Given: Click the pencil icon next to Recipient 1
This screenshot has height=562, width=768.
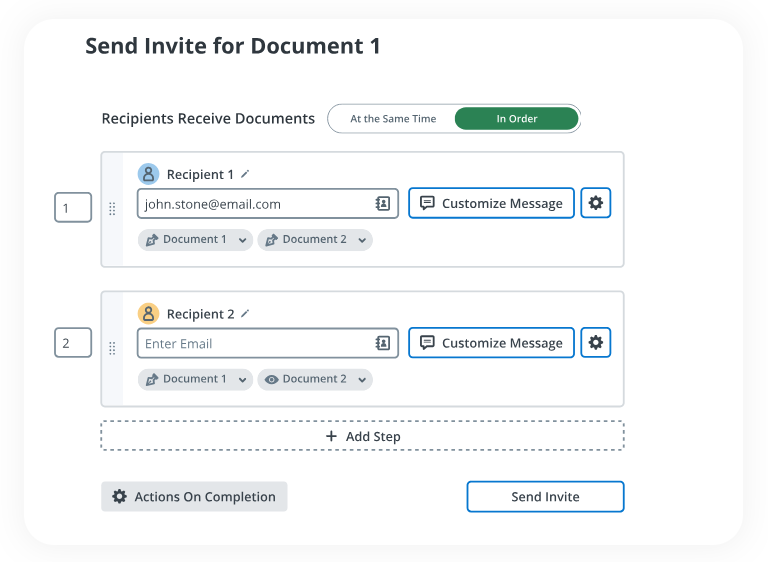Looking at the screenshot, I should pos(245,174).
